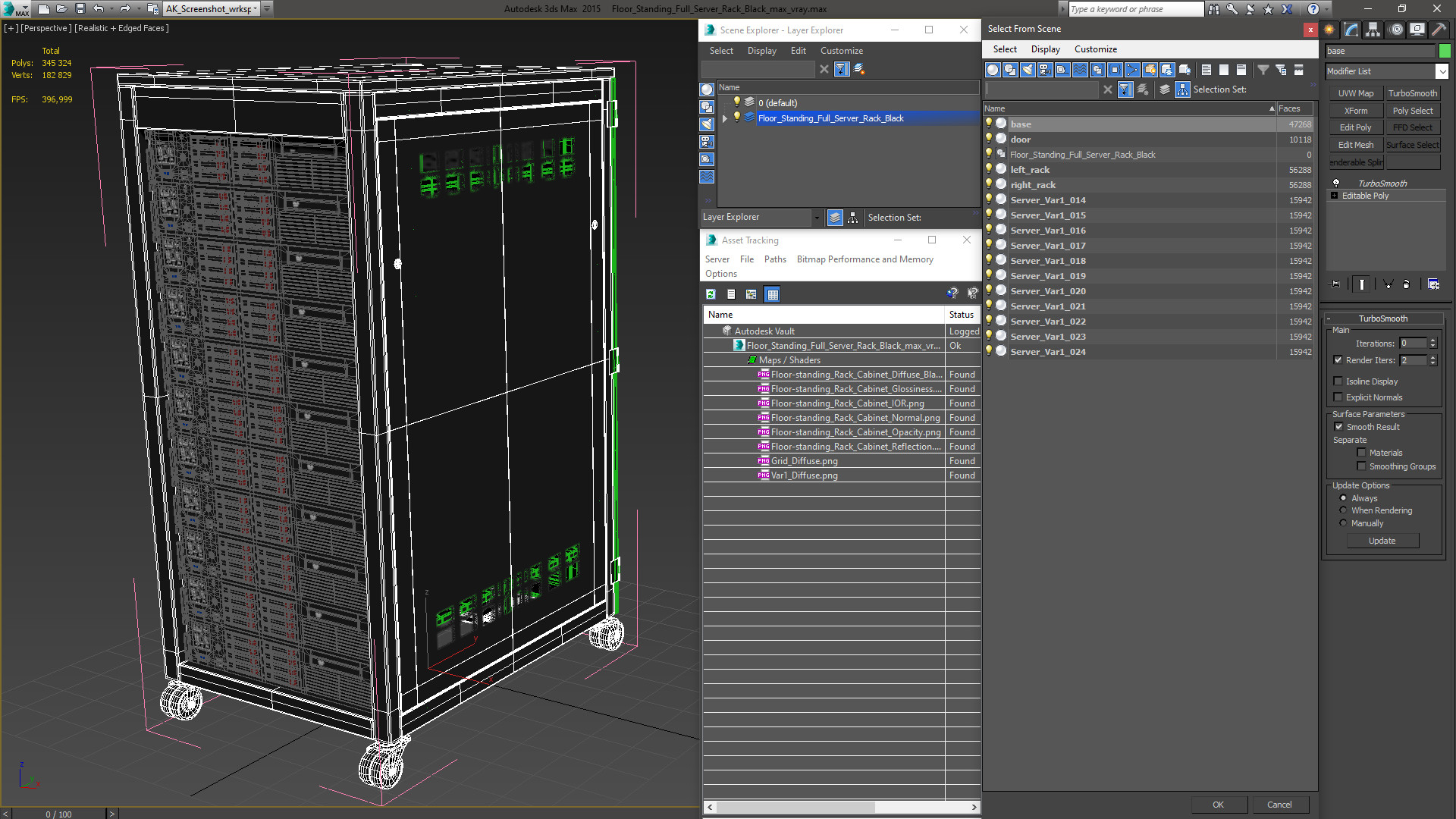This screenshot has height=819, width=1456.
Task: Click the UVW Map modifier button
Action: (1356, 93)
